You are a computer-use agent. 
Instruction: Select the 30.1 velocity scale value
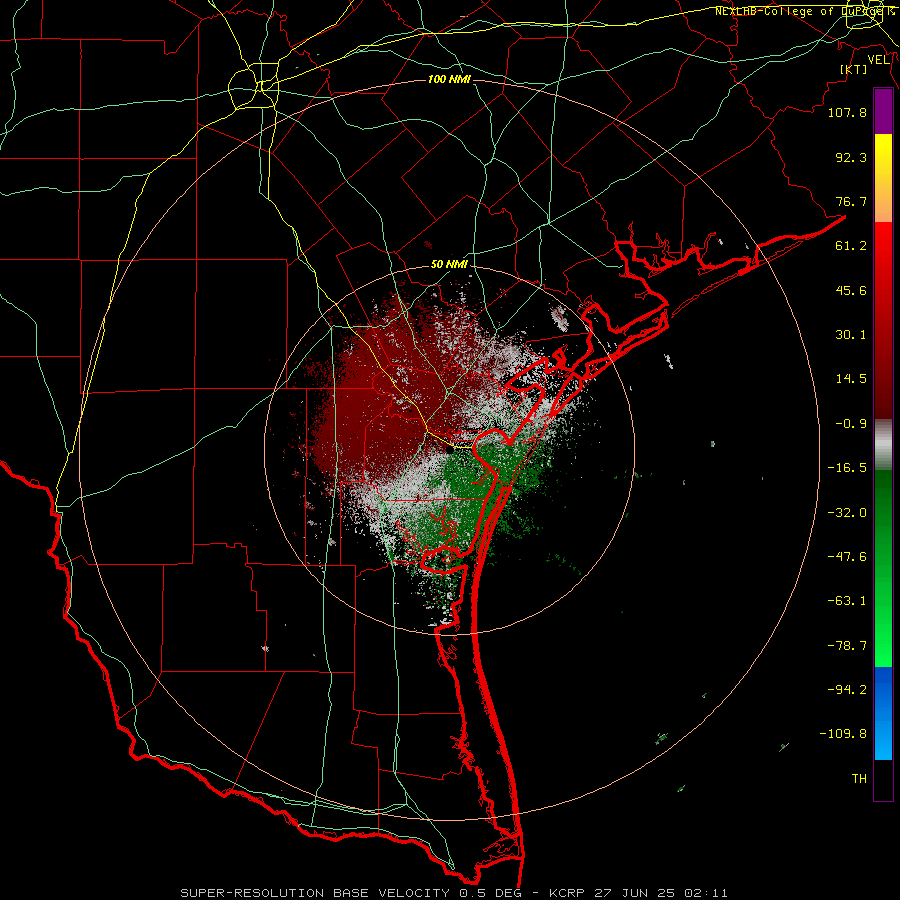click(x=851, y=335)
